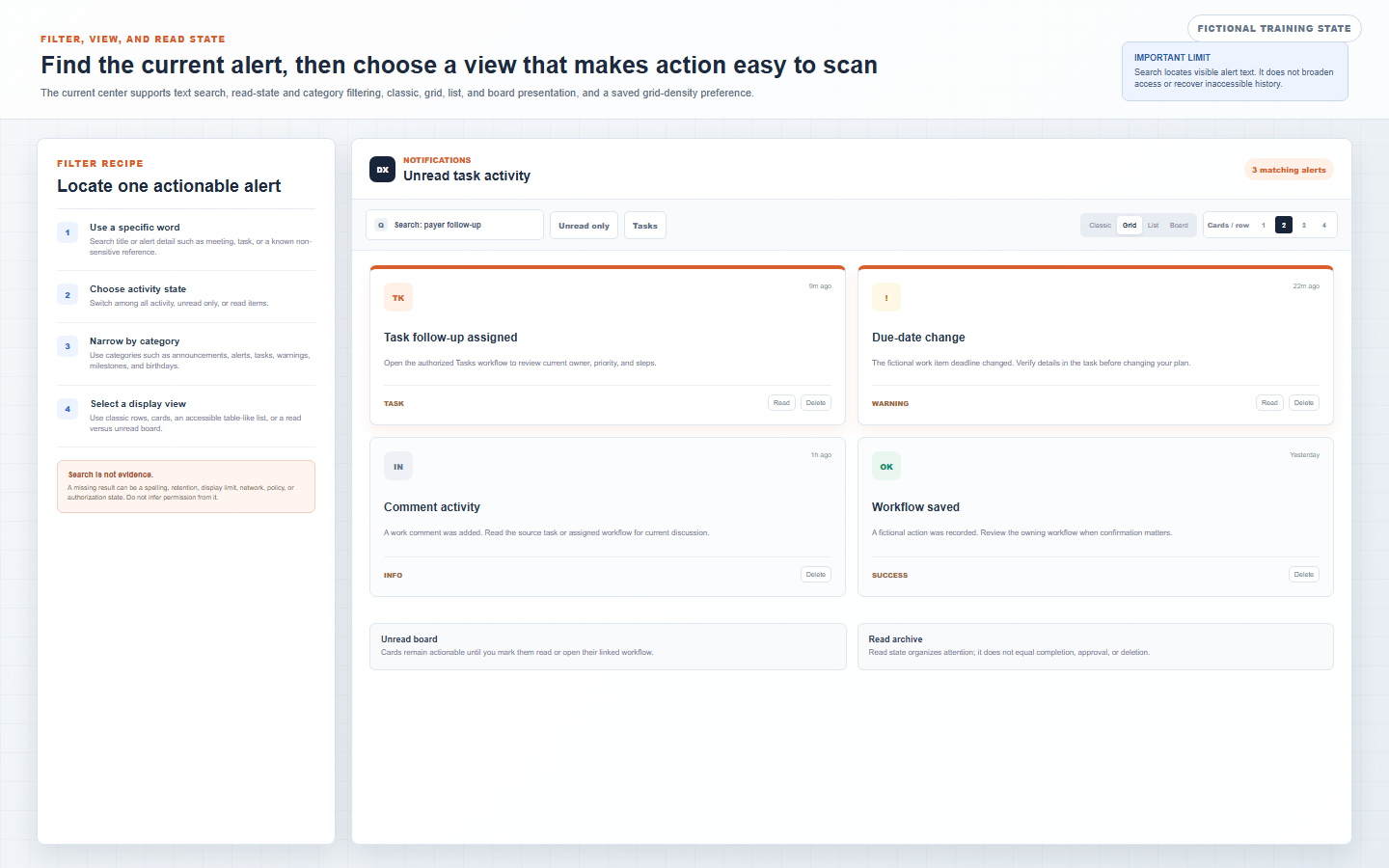Click the search magnifier icon in the search field

click(381, 225)
